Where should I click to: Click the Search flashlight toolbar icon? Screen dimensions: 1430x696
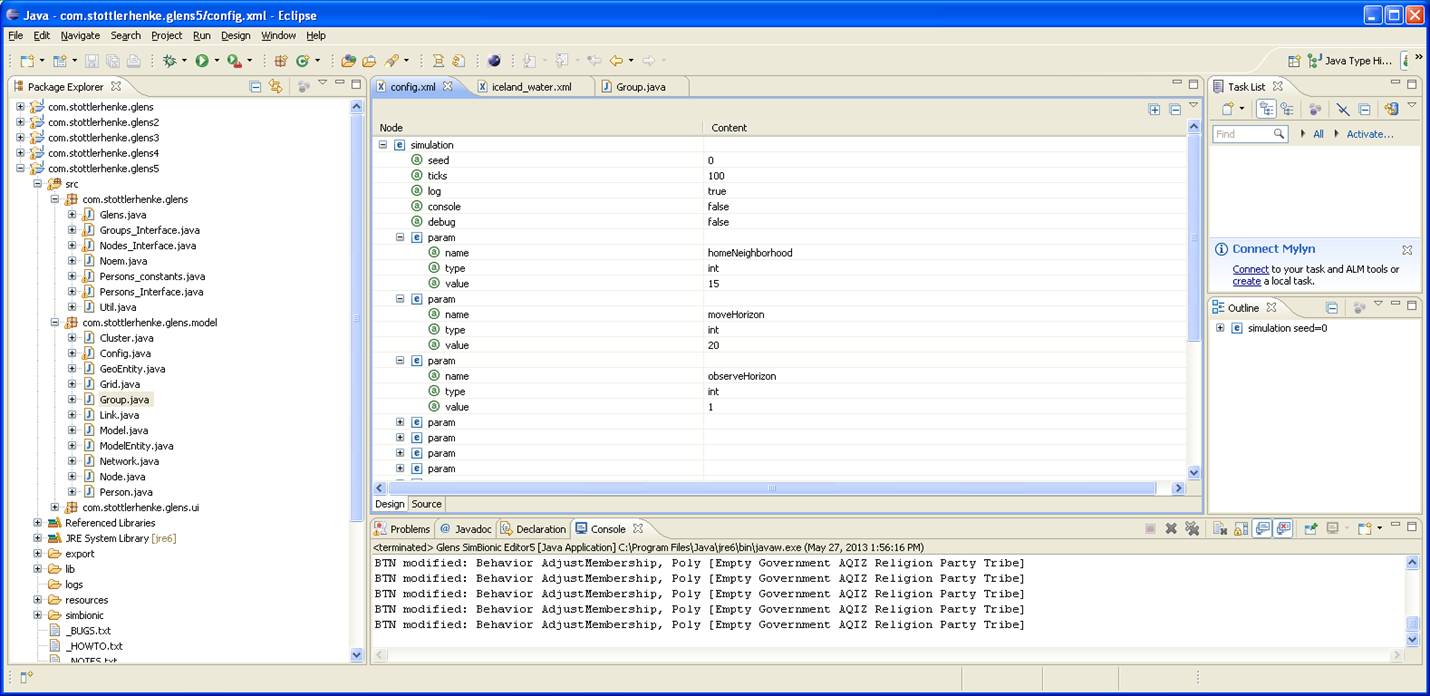pyautogui.click(x=392, y=61)
